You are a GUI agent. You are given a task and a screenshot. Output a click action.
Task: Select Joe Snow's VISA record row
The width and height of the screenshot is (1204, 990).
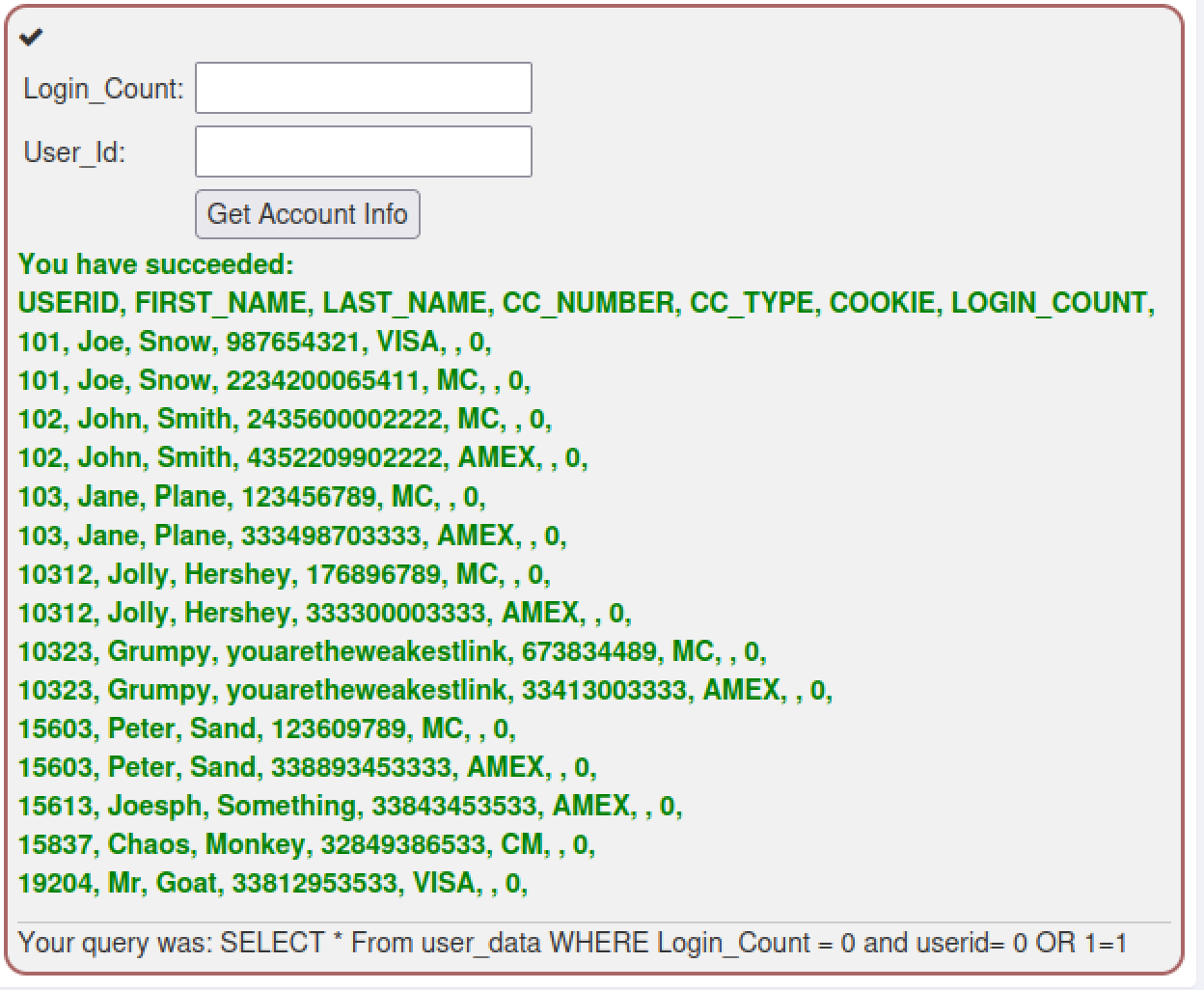click(255, 342)
